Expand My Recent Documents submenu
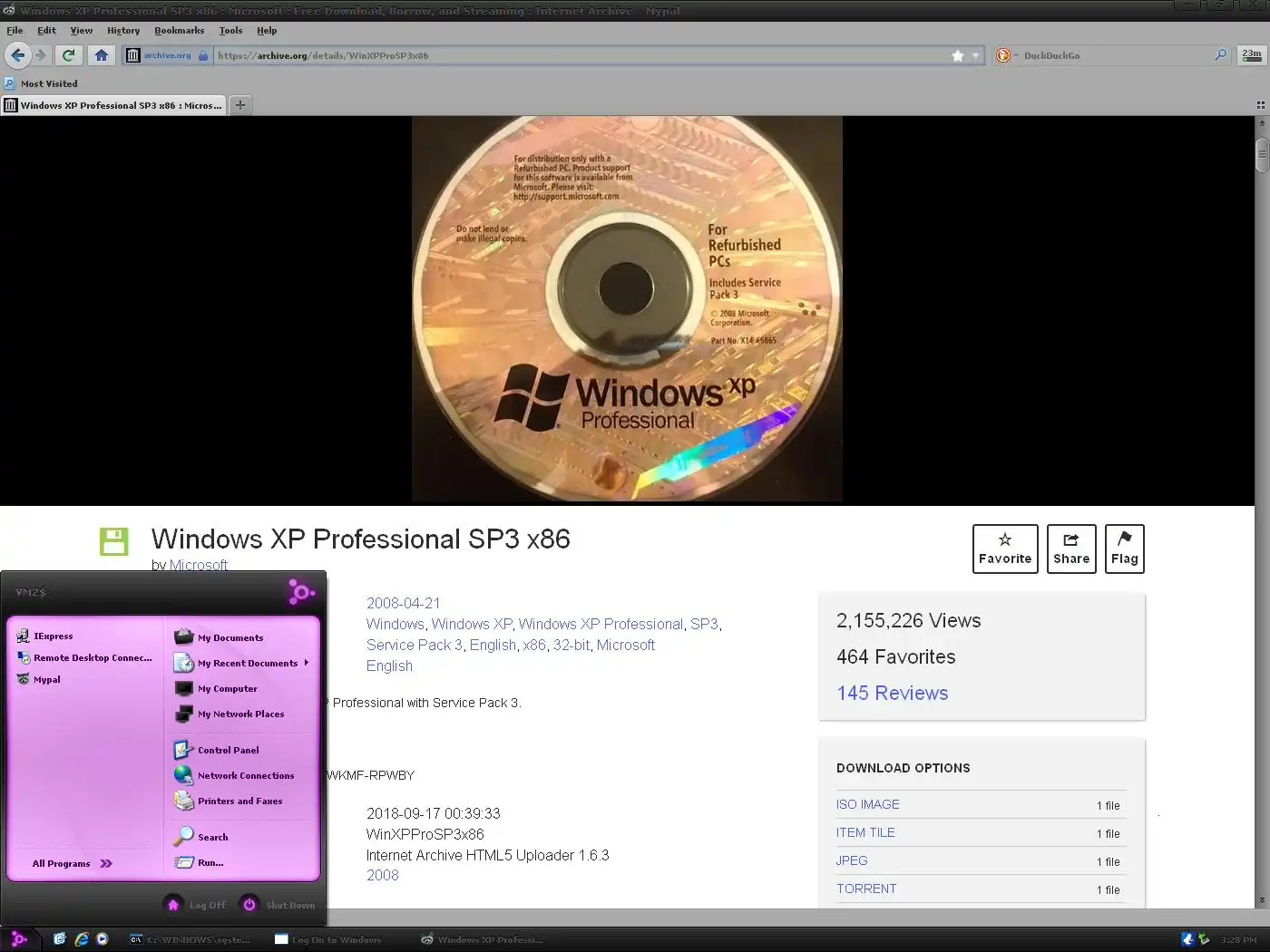This screenshot has height=952, width=1270. coord(241,663)
